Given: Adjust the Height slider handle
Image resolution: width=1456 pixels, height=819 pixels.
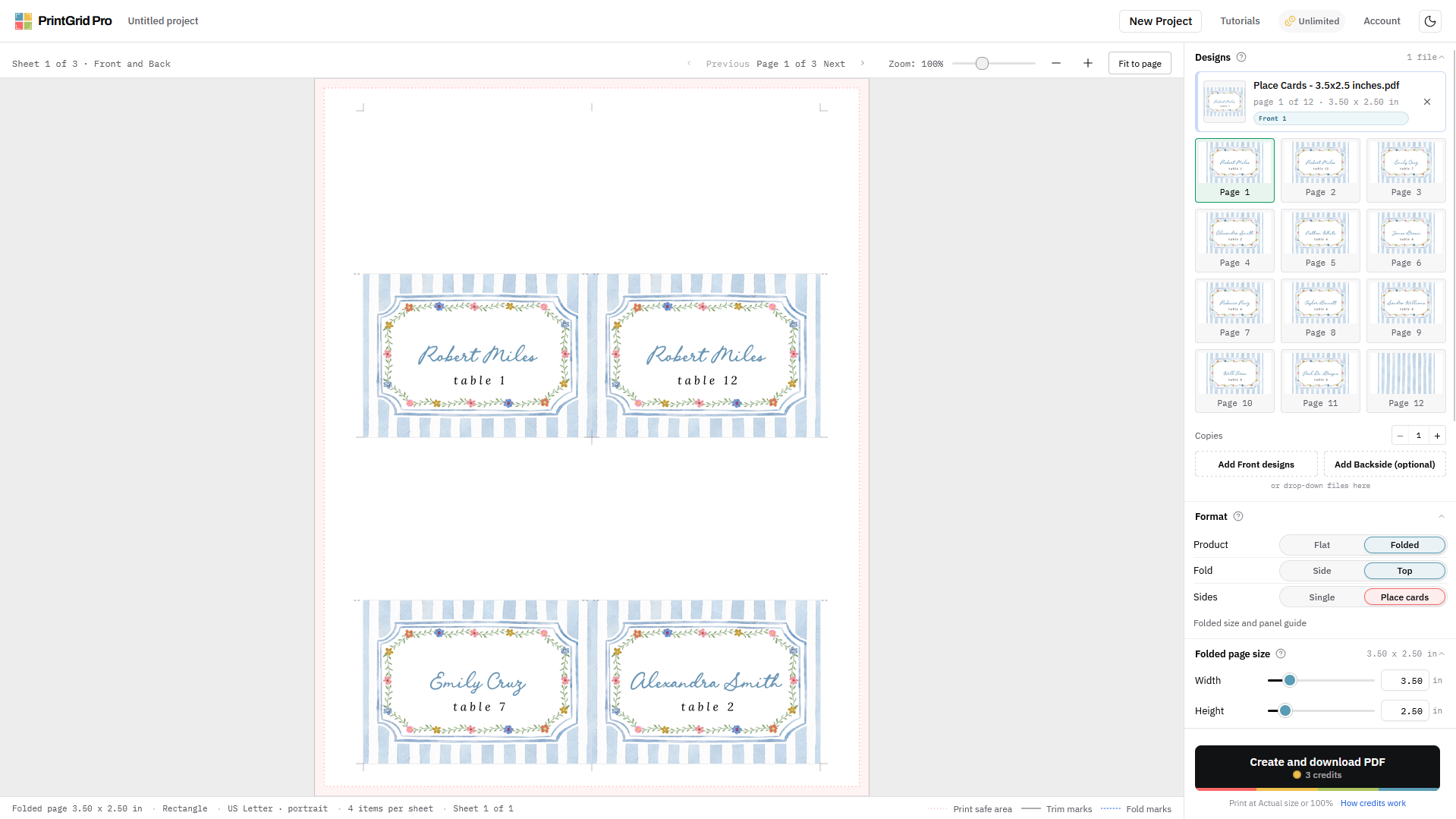Looking at the screenshot, I should 1285,711.
